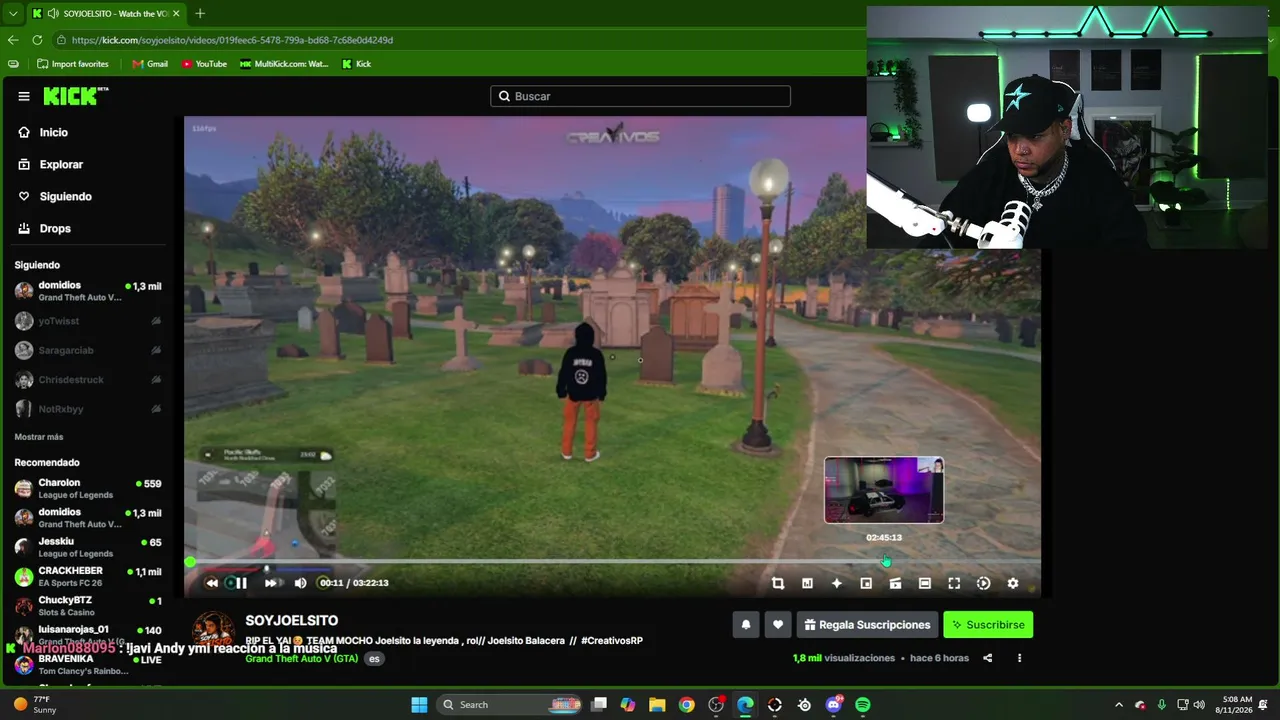This screenshot has width=1280, height=720.
Task: Open the YouTube bookmark
Action: 204,64
